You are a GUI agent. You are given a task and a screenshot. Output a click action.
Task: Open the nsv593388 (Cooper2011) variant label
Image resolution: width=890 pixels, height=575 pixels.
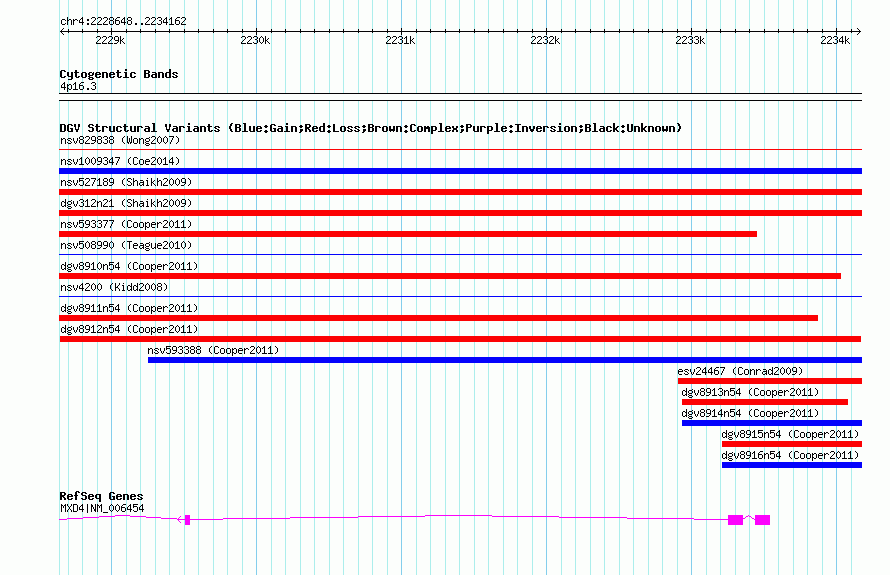[213, 350]
